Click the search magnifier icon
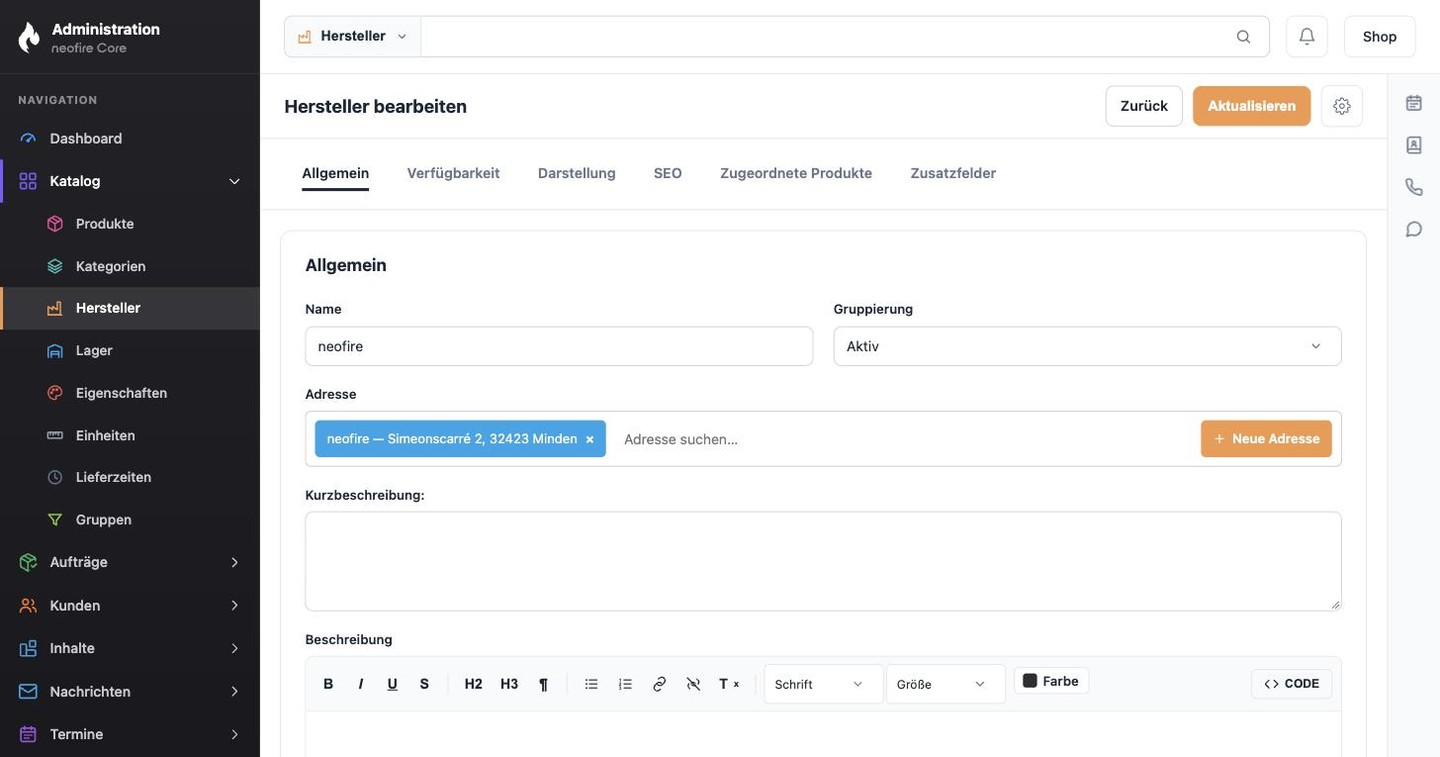This screenshot has width=1440, height=757. tap(1243, 36)
